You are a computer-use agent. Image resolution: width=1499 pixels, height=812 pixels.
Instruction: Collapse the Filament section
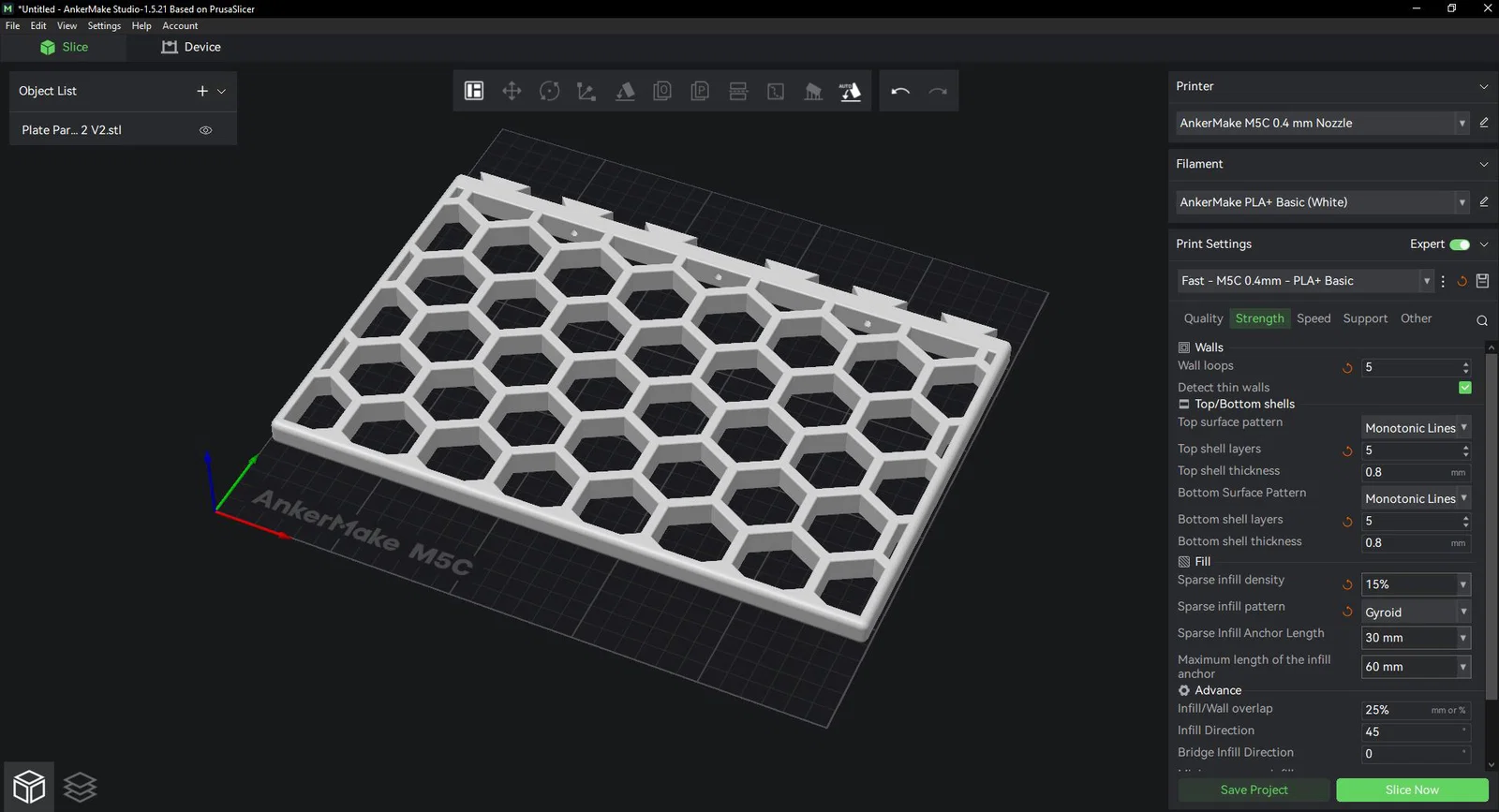click(x=1484, y=164)
